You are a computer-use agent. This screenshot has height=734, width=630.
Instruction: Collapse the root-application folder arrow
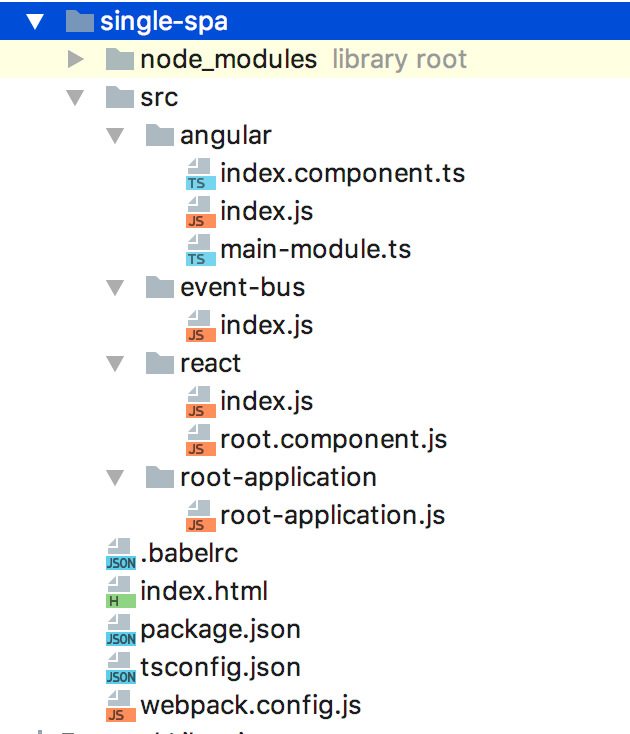tap(115, 478)
